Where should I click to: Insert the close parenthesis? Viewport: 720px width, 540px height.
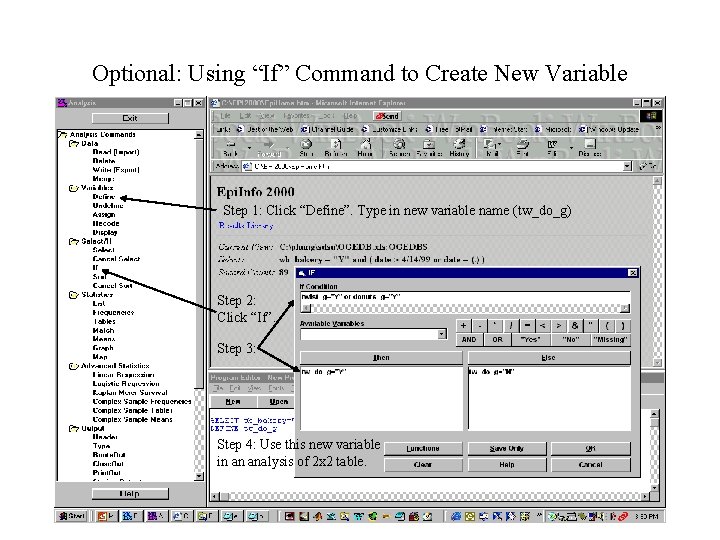click(x=623, y=326)
